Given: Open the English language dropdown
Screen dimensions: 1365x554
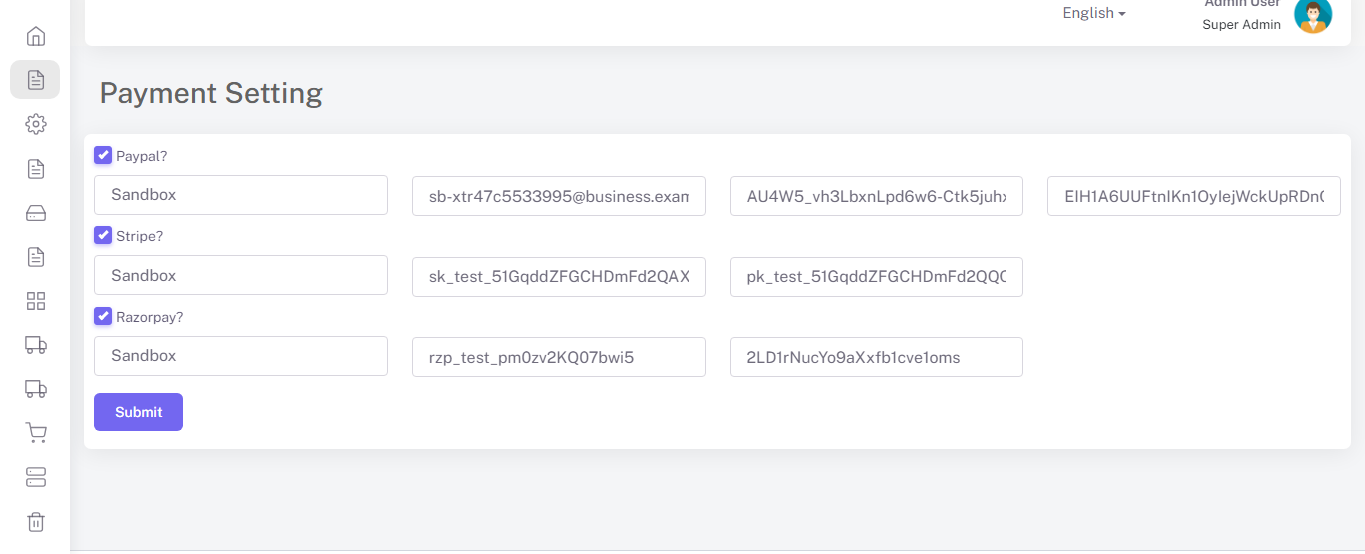Looking at the screenshot, I should (x=1094, y=13).
